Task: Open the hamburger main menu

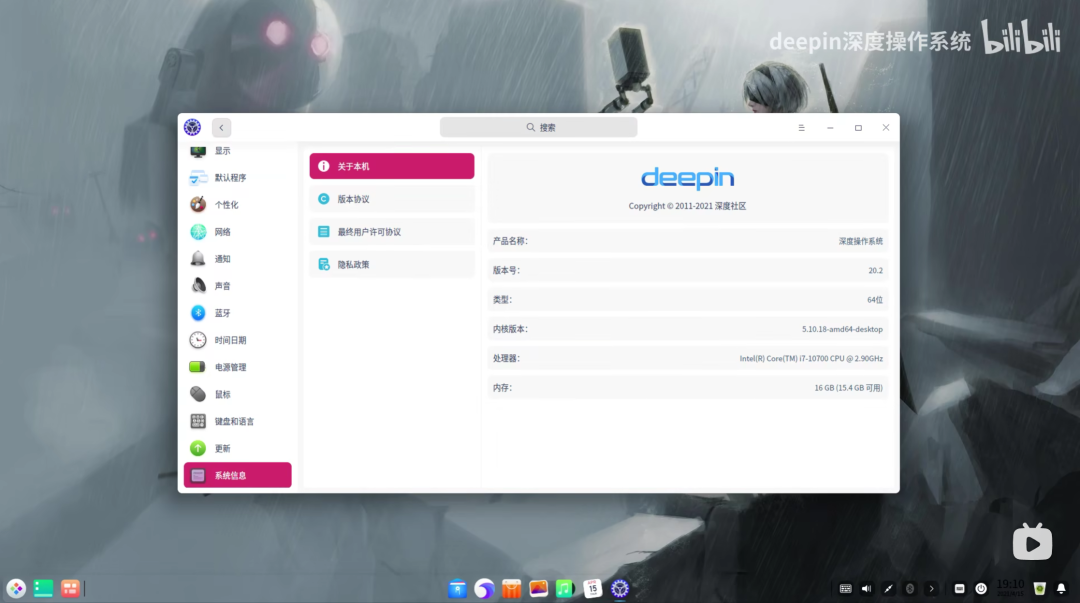Action: (801, 127)
